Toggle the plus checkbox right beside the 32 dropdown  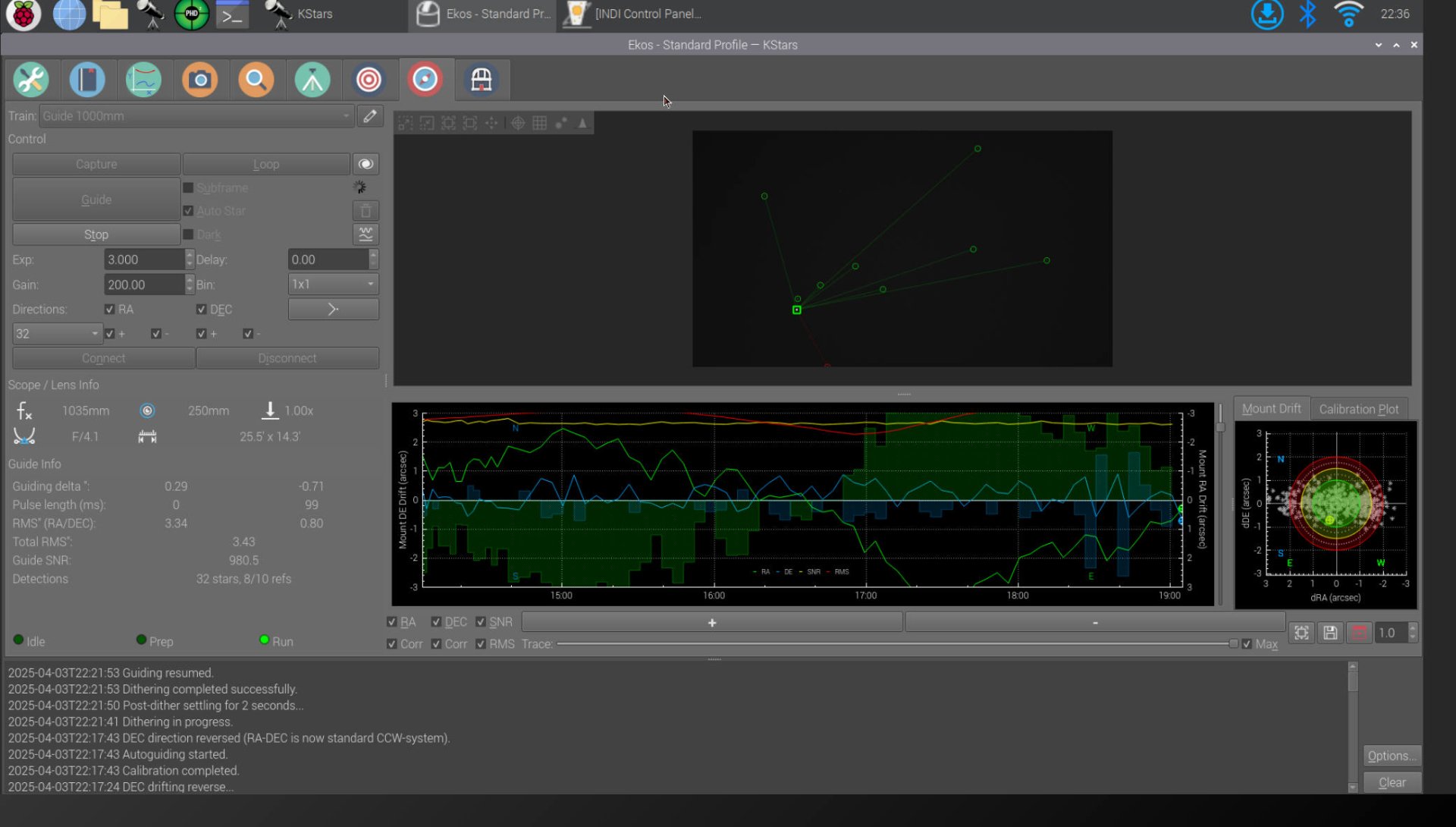click(110, 334)
